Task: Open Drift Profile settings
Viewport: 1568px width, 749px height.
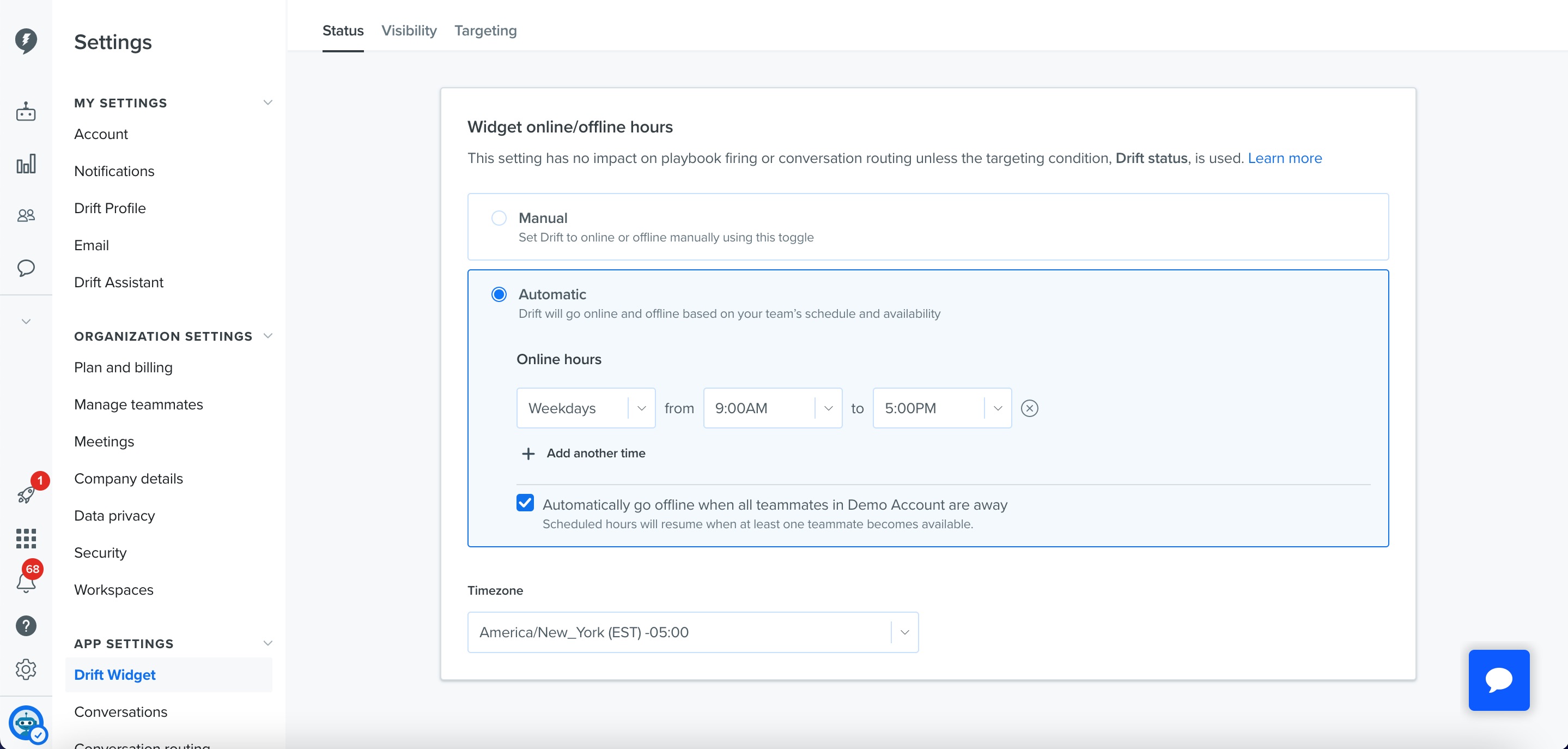Action: (x=110, y=208)
